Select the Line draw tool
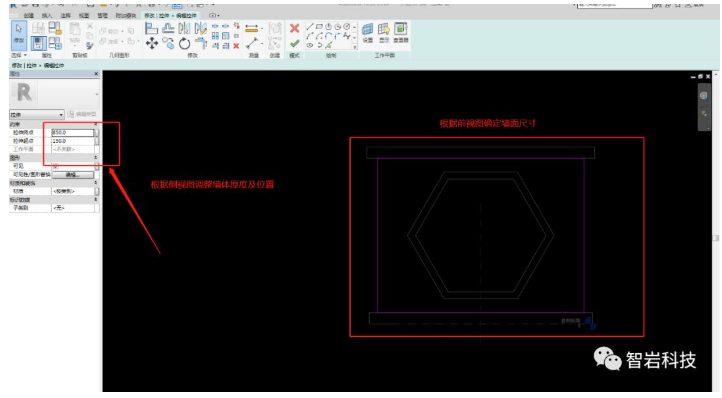The image size is (722, 398). pos(310,27)
